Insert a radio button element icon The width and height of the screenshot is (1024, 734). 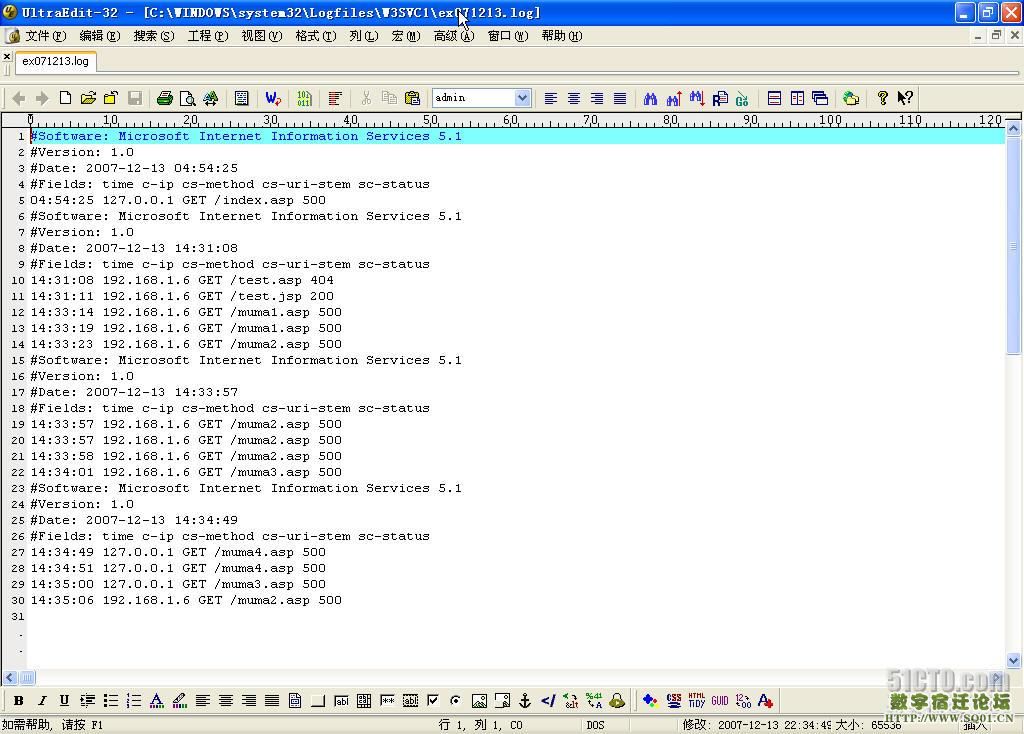coord(455,701)
